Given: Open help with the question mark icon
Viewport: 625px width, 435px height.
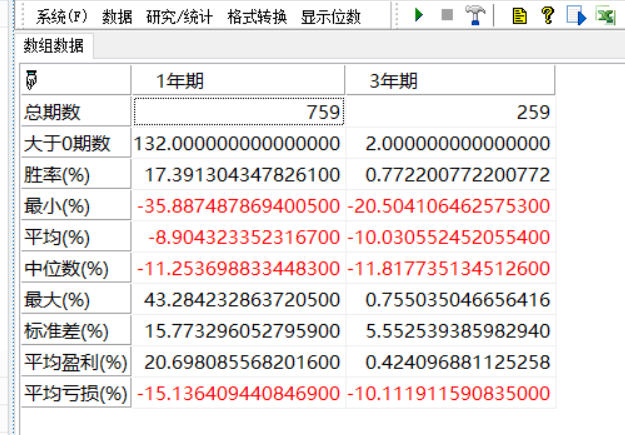Looking at the screenshot, I should tap(547, 16).
